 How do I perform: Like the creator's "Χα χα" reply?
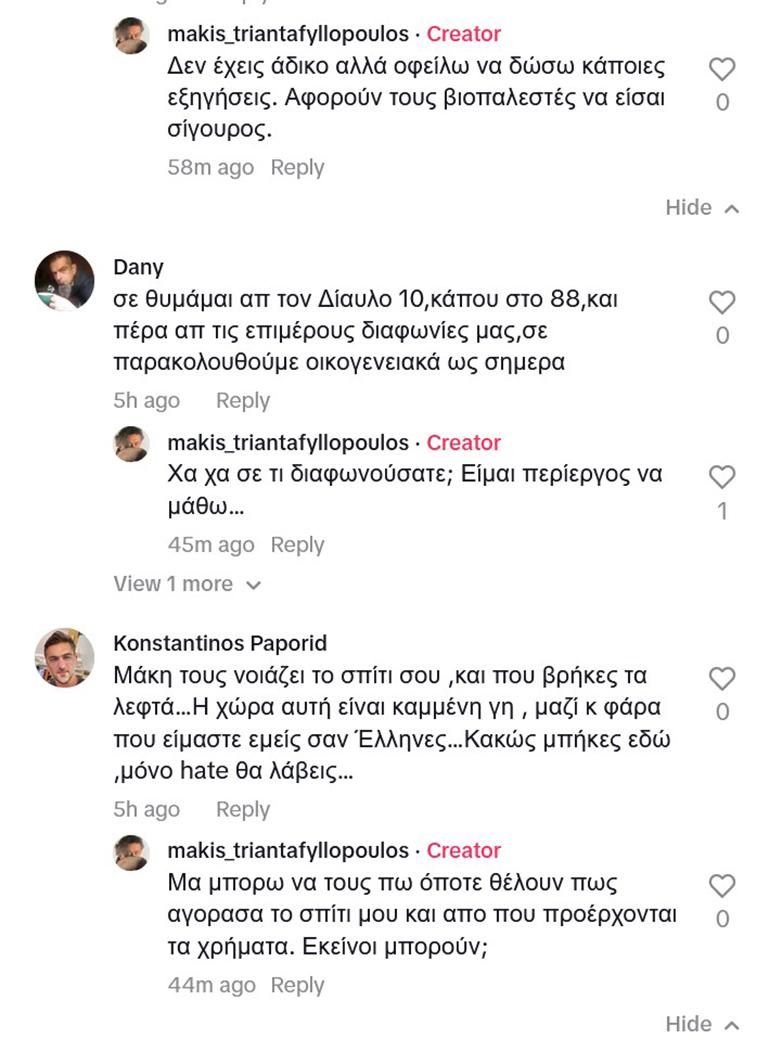(x=722, y=477)
